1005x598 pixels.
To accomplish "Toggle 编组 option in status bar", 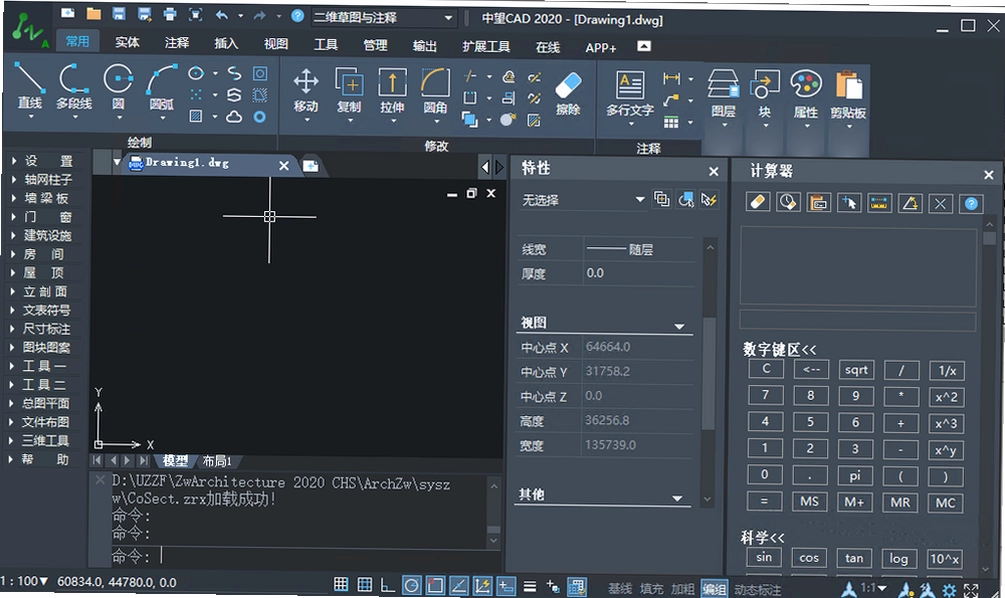I will coord(714,588).
